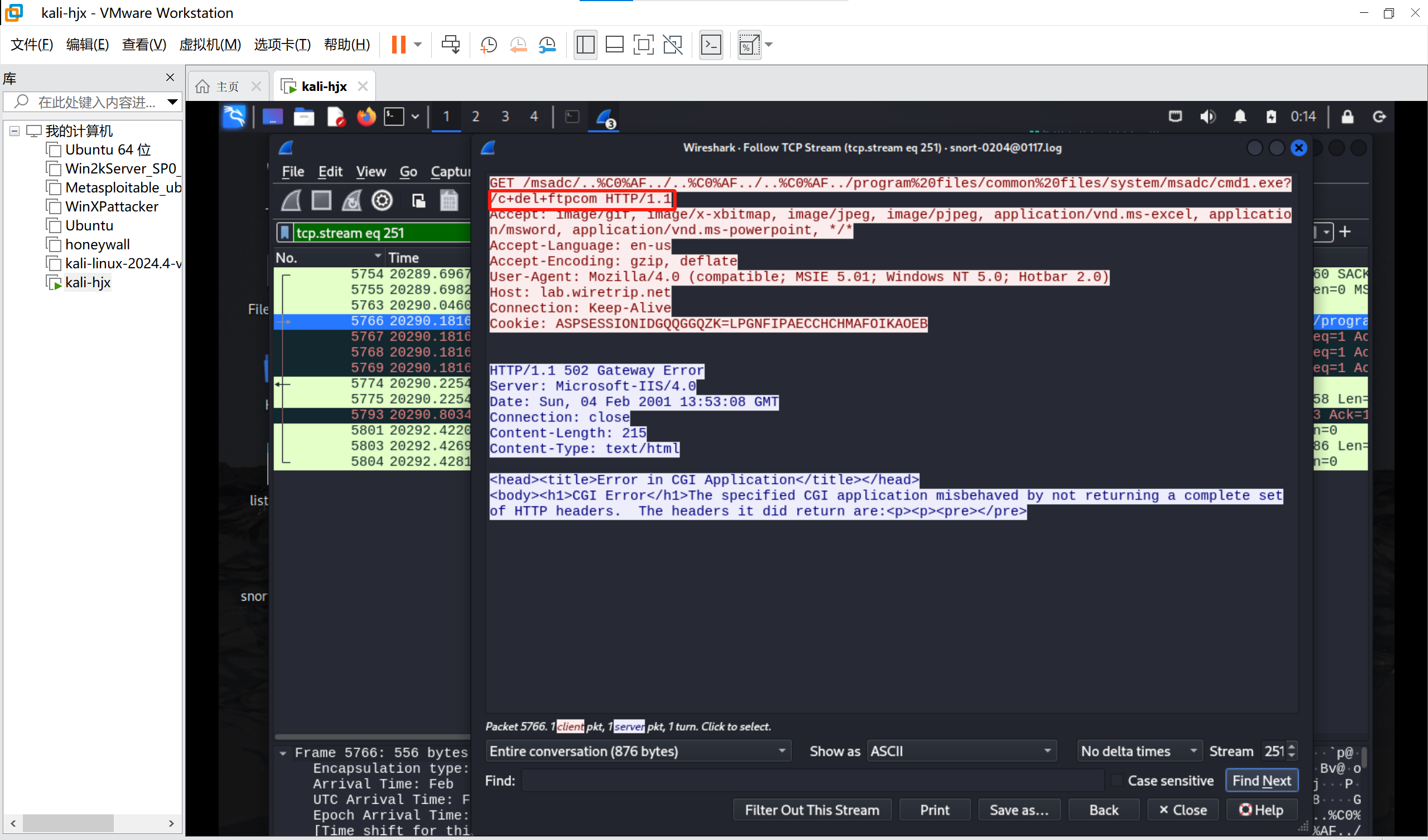
Task: Toggle the thumbnail bar view
Action: click(x=615, y=45)
